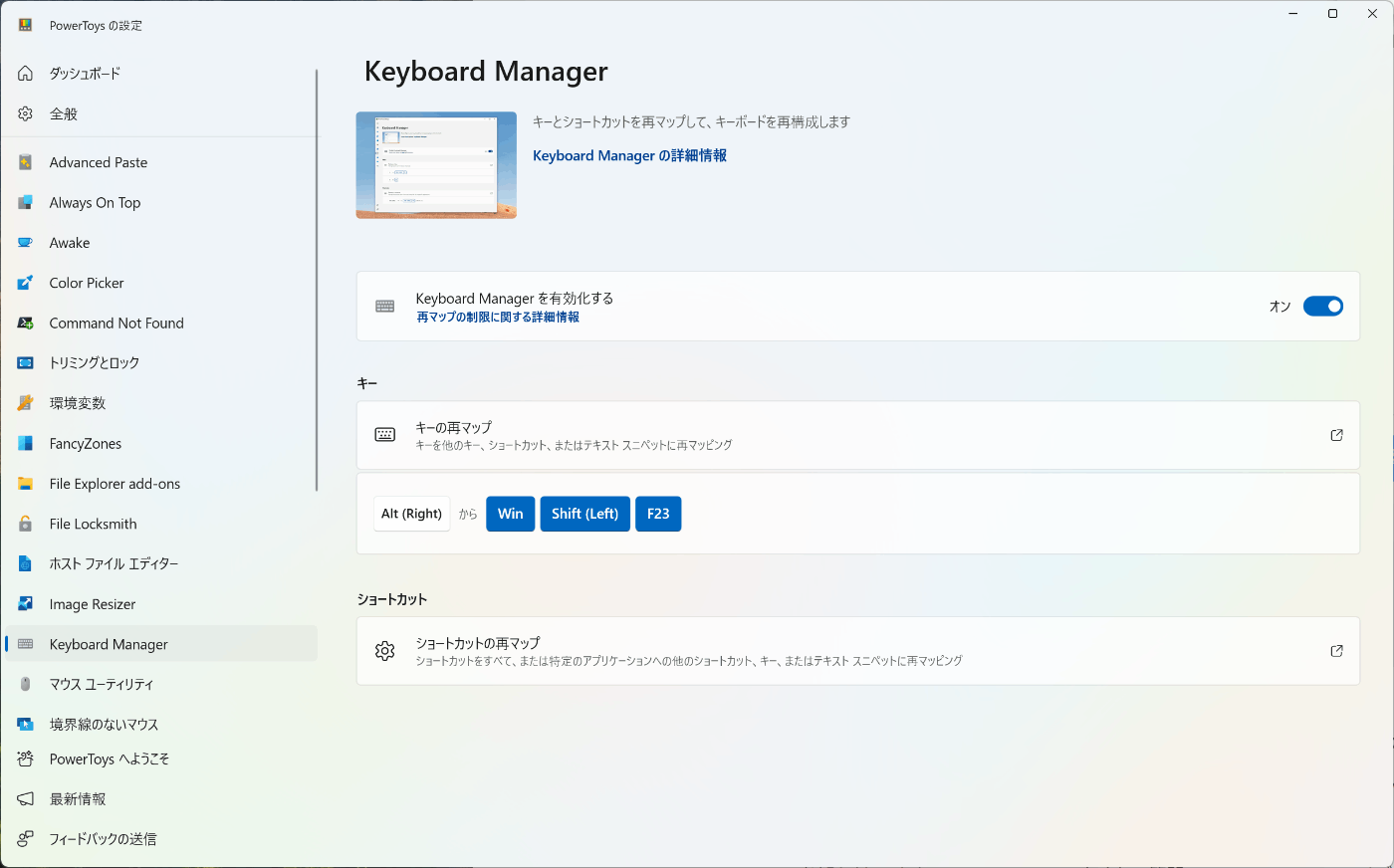Click the Image Resizer icon
Viewport: 1394px width, 868px height.
coord(26,604)
